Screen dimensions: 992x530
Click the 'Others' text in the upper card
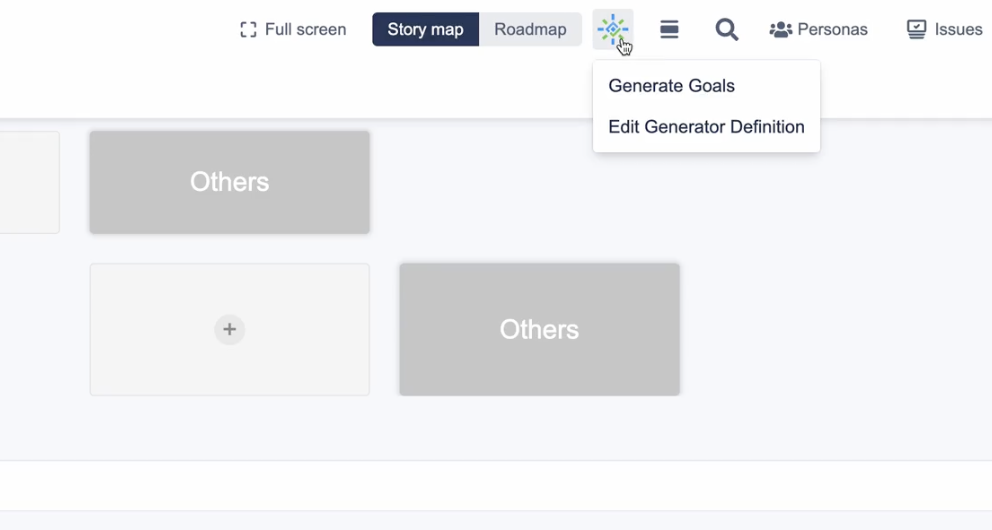[x=229, y=182]
